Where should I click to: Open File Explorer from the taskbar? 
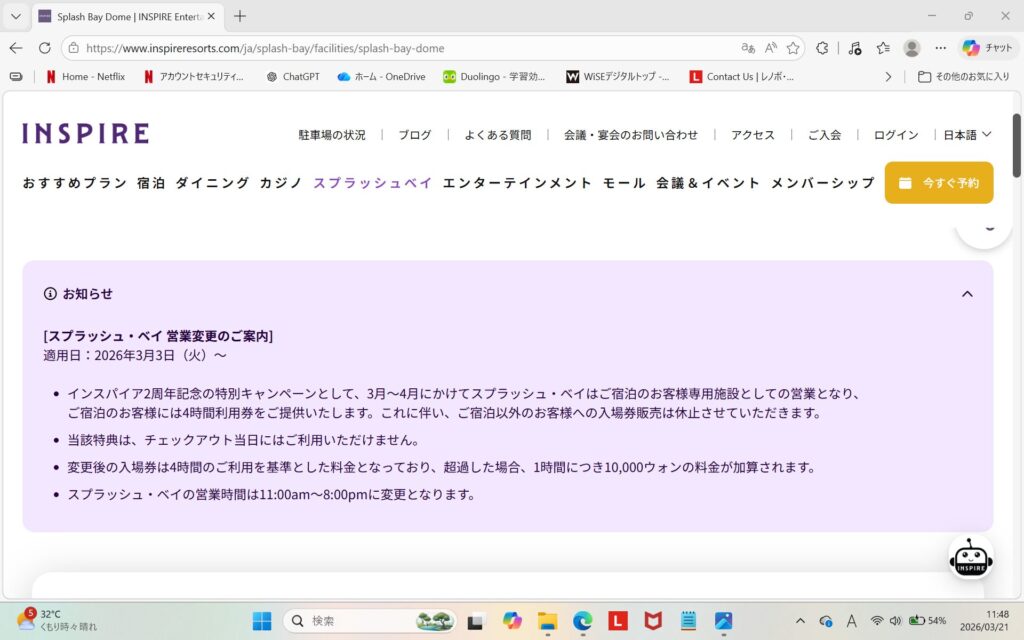coord(547,621)
